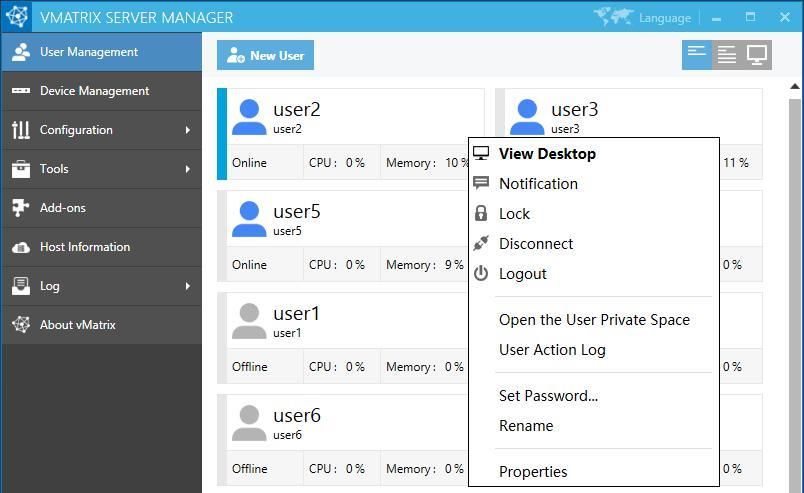This screenshot has width=804, height=493.
Task: Select the user3 card name
Action: pyautogui.click(x=574, y=109)
